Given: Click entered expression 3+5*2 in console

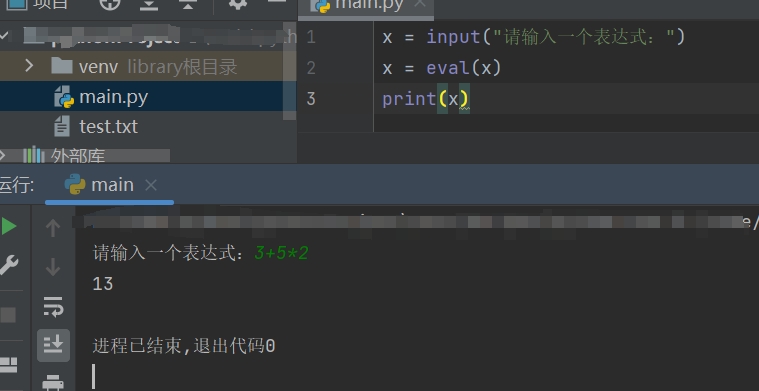Looking at the screenshot, I should click(x=281, y=253).
